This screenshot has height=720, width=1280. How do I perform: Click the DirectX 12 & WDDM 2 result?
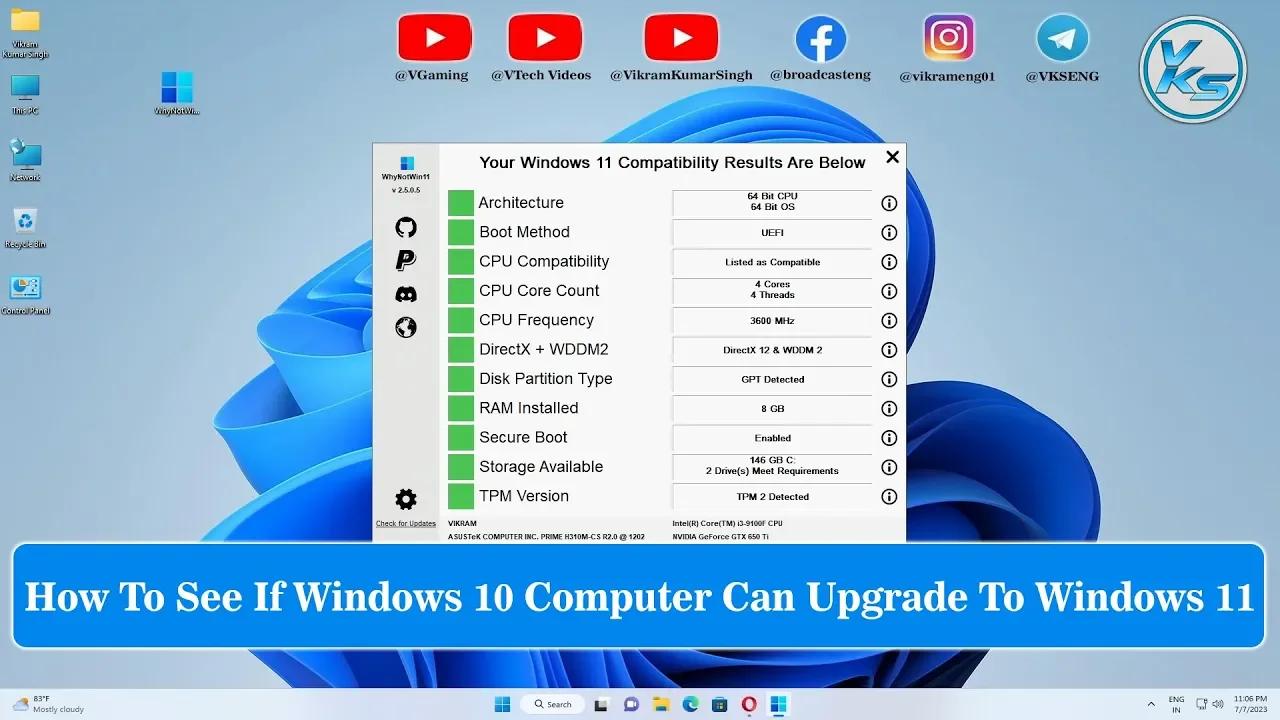pos(772,350)
